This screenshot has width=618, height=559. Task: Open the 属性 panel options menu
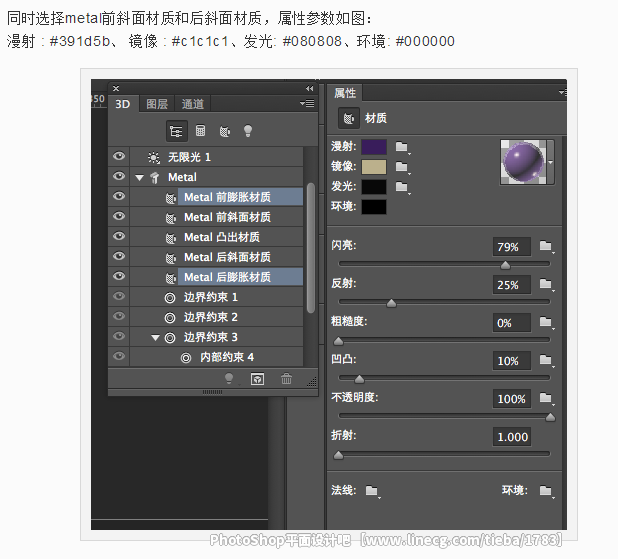point(562,92)
